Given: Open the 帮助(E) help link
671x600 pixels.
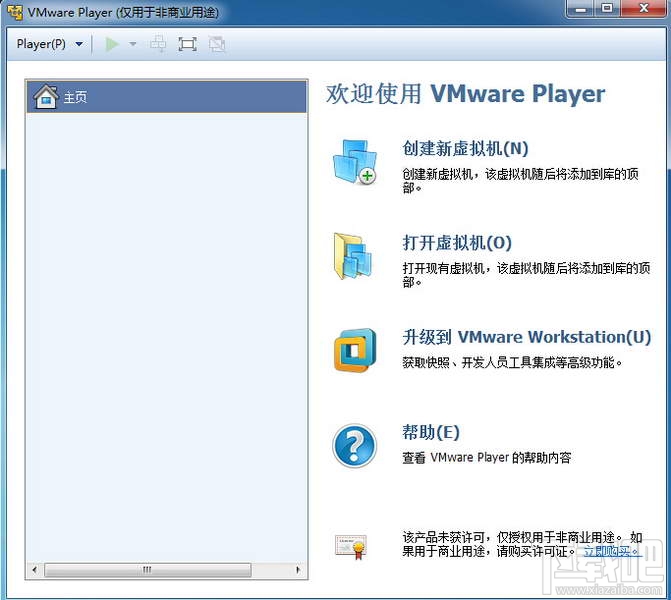Looking at the screenshot, I should [431, 432].
